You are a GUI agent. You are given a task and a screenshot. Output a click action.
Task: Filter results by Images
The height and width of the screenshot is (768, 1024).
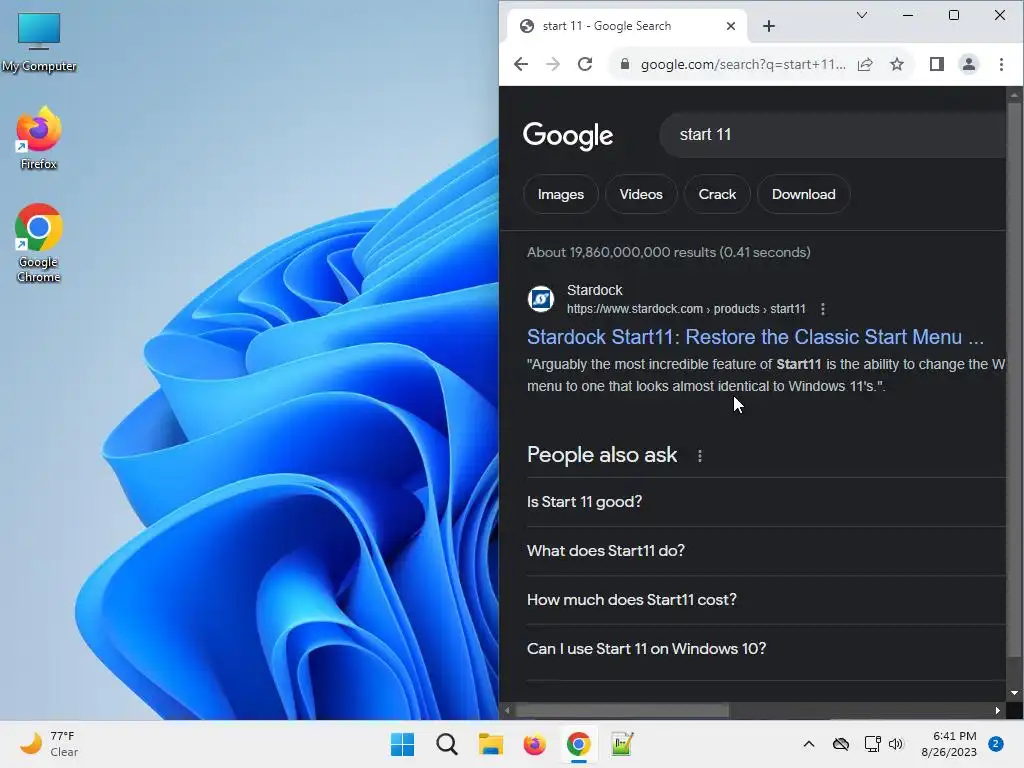pos(560,194)
